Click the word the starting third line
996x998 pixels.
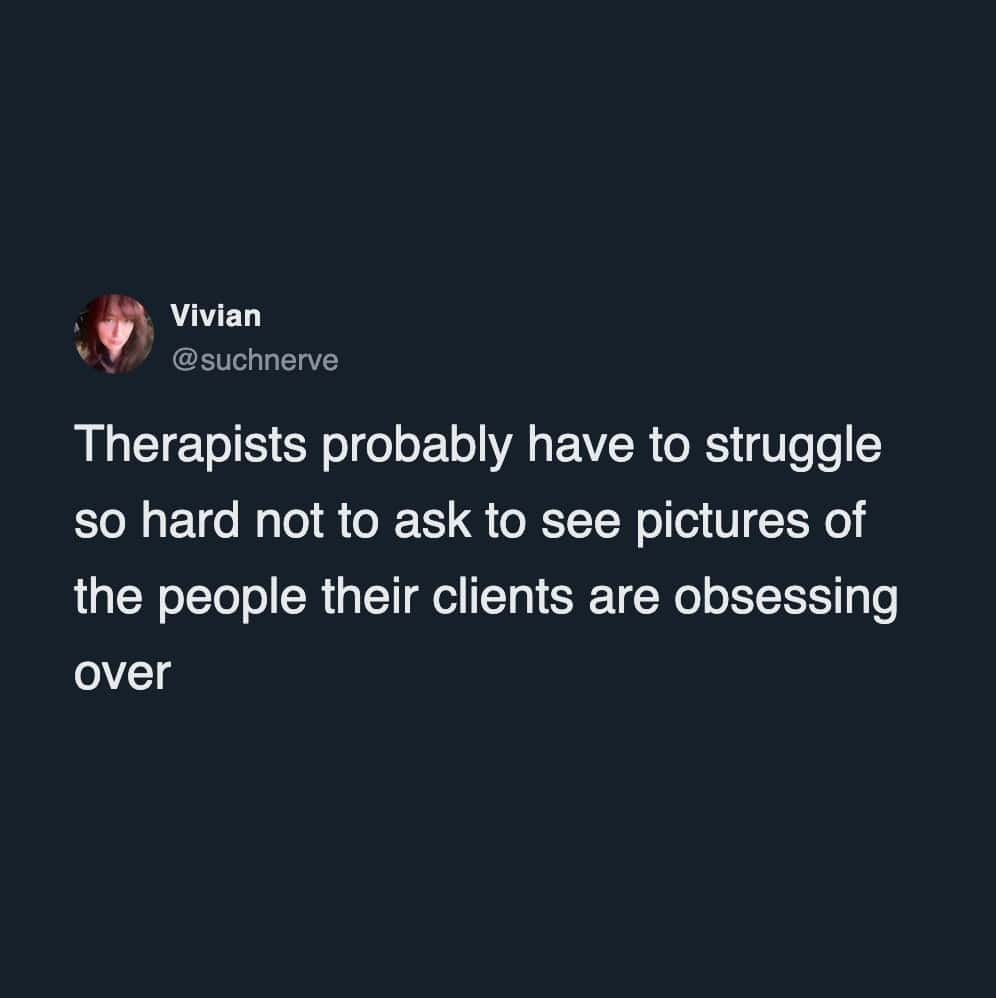point(108,598)
